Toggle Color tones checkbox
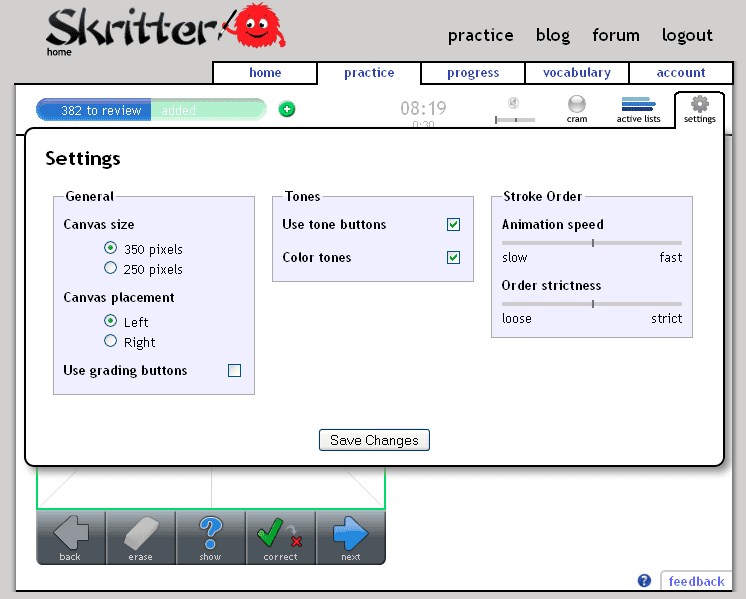Image resolution: width=746 pixels, height=599 pixels. tap(453, 257)
